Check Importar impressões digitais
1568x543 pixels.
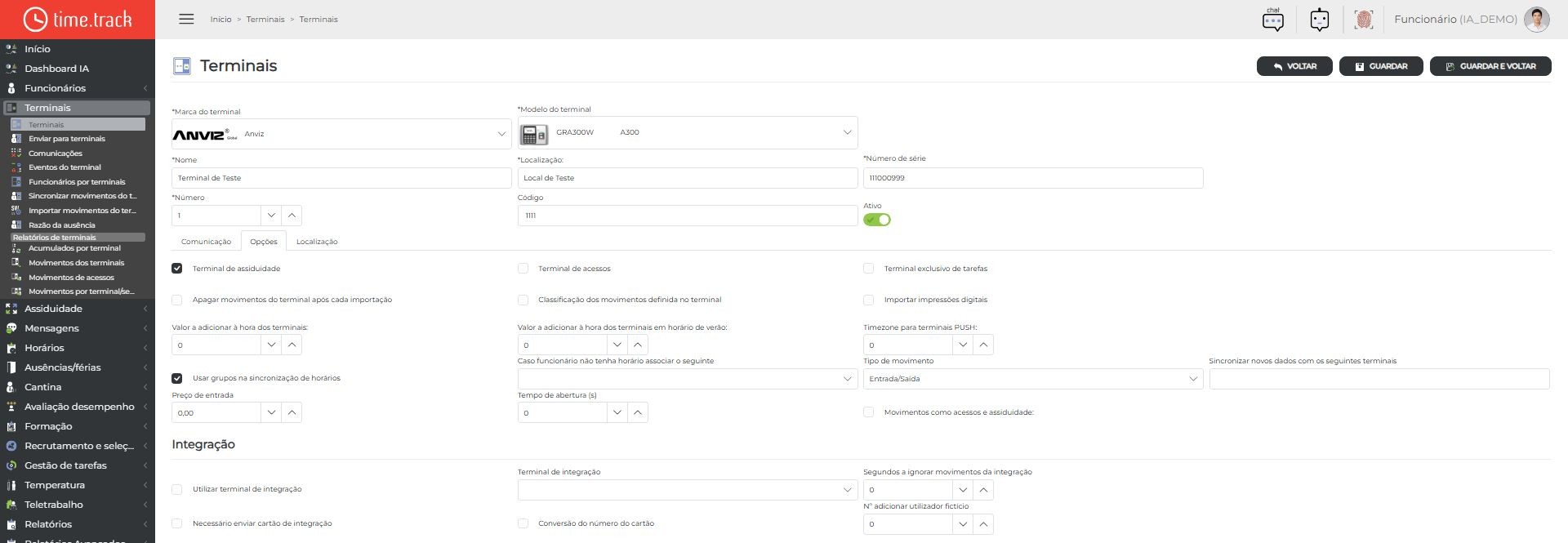pos(868,300)
